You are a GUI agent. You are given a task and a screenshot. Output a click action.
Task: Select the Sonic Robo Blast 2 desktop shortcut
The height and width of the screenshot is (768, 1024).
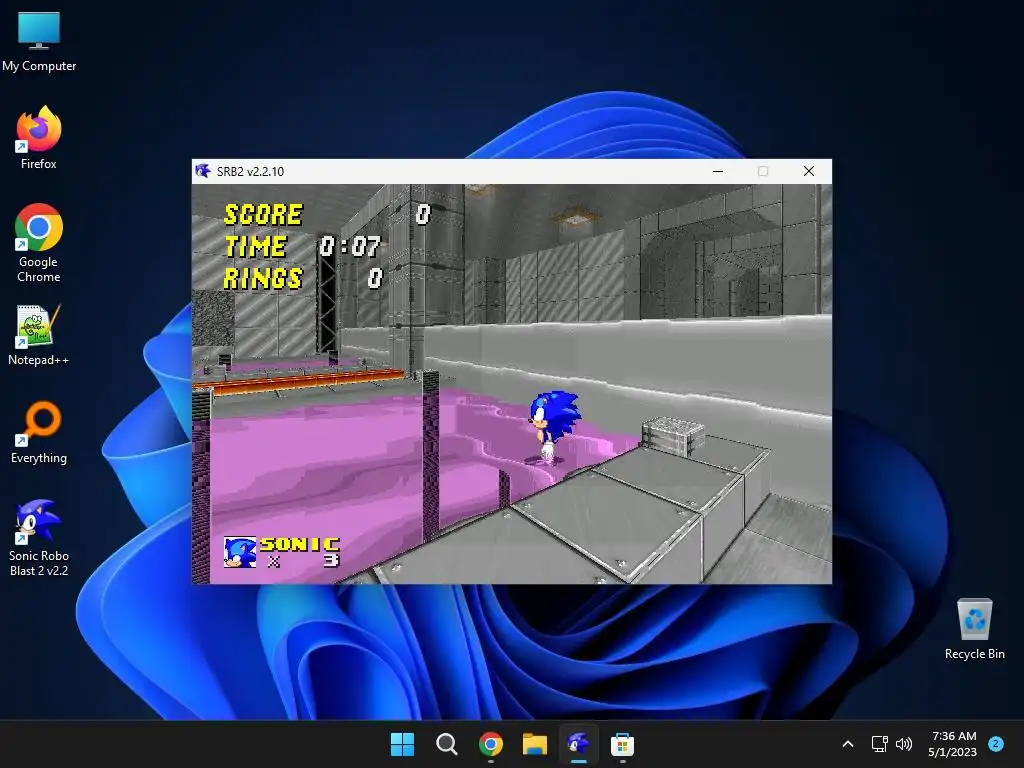39,538
